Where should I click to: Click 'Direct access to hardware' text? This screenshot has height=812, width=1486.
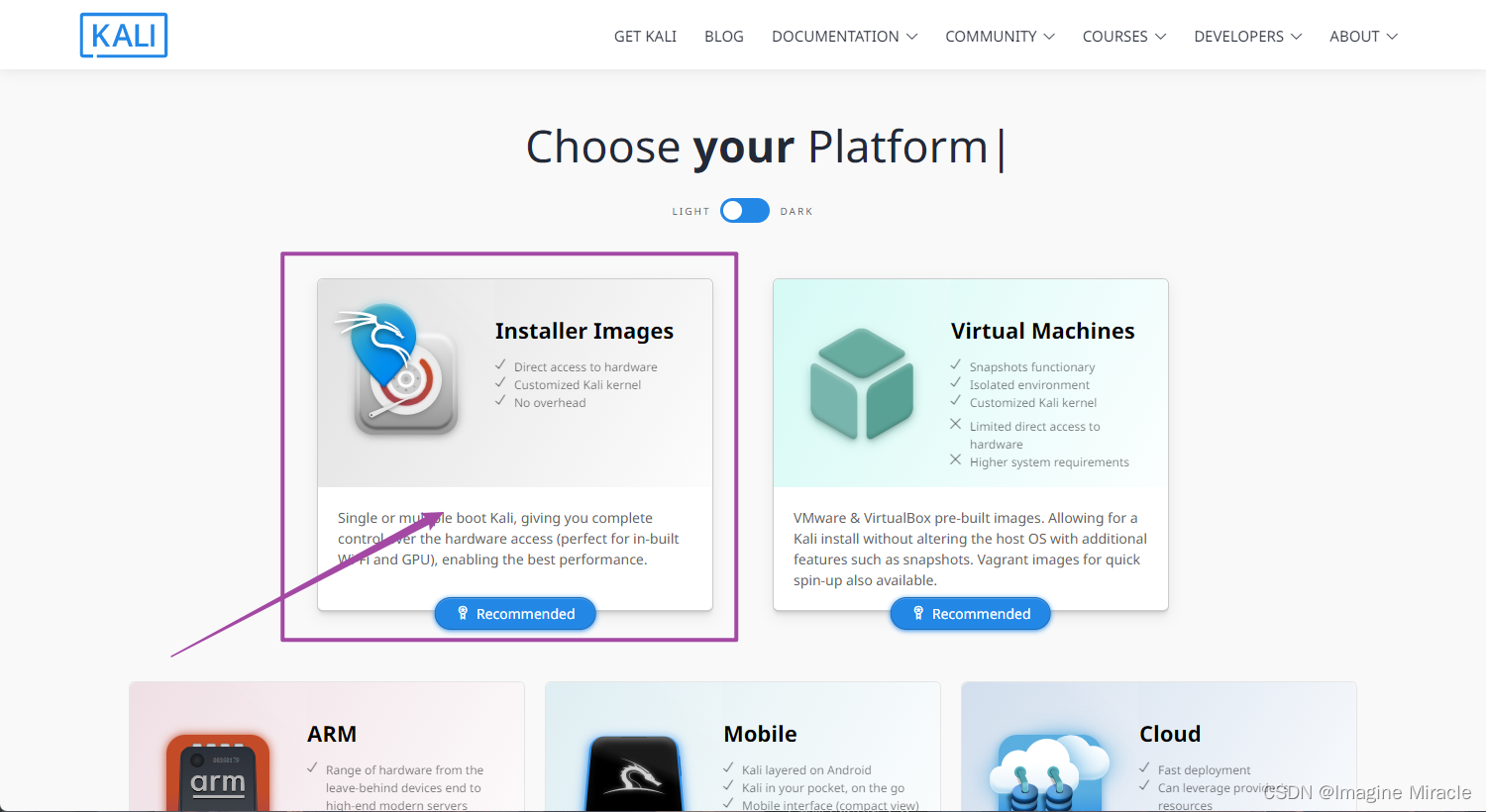tap(585, 367)
